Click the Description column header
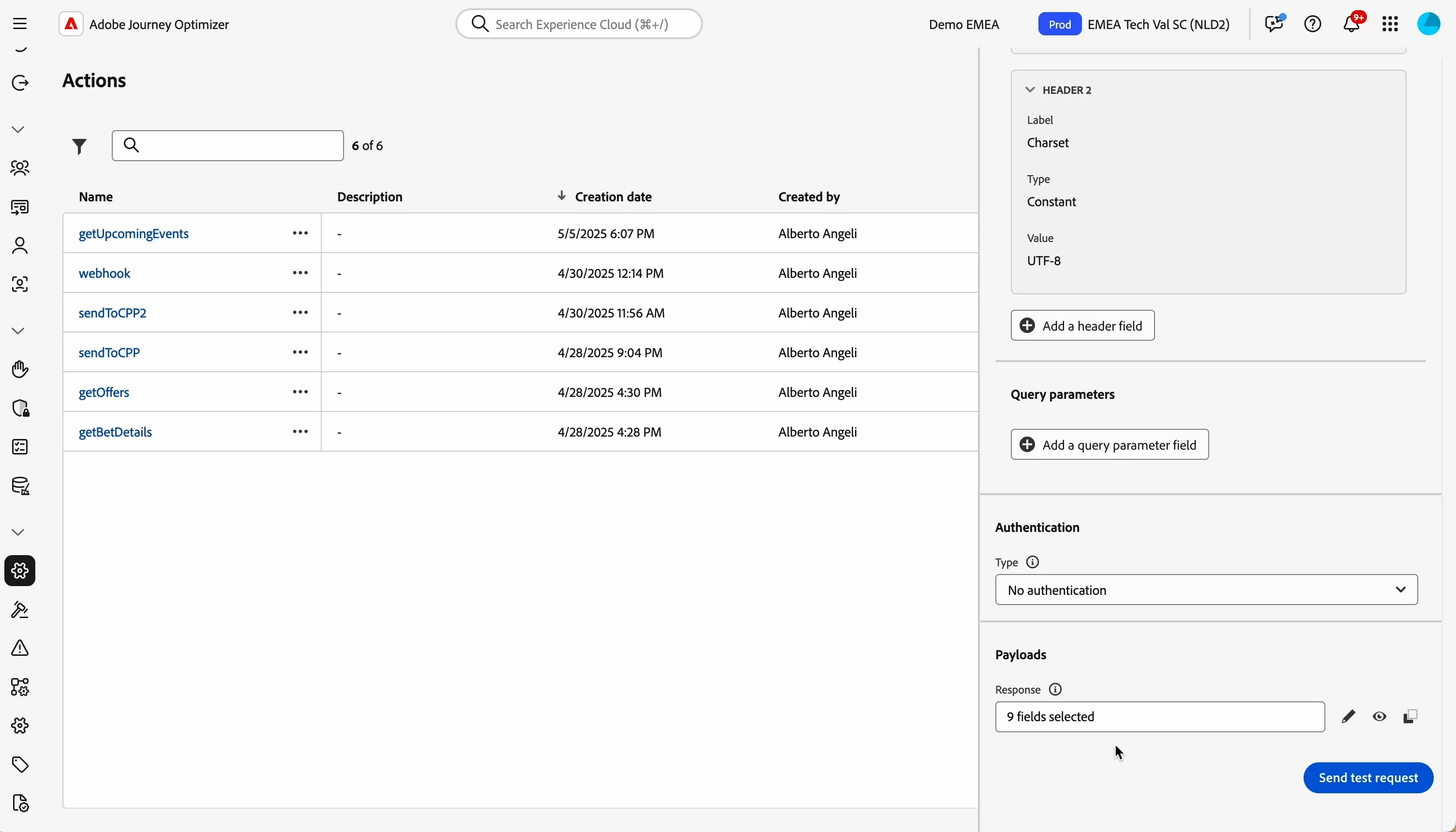 point(370,197)
